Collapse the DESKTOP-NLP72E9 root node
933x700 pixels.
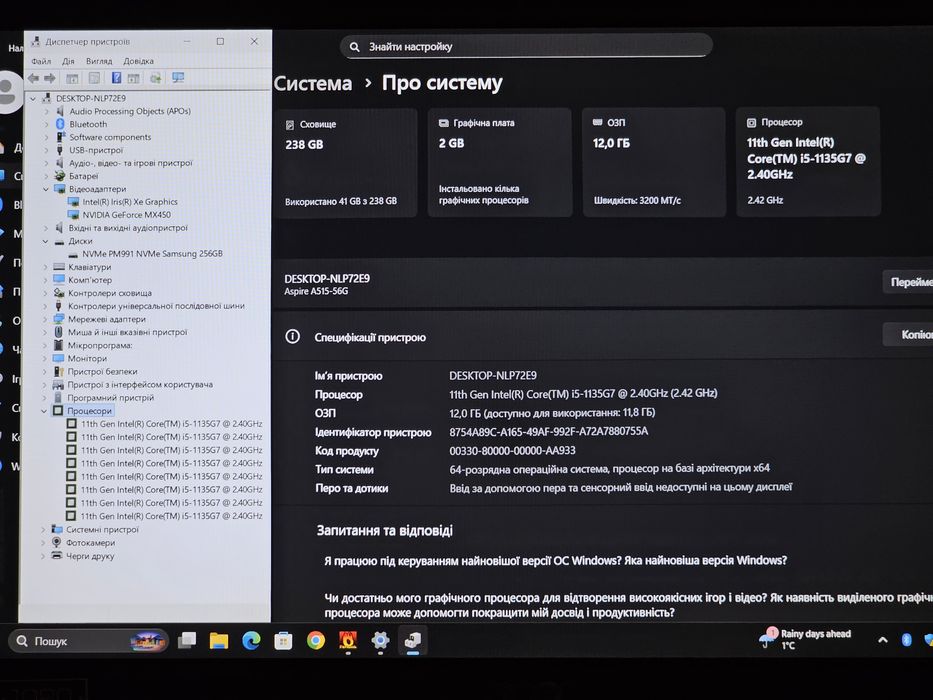(x=33, y=98)
